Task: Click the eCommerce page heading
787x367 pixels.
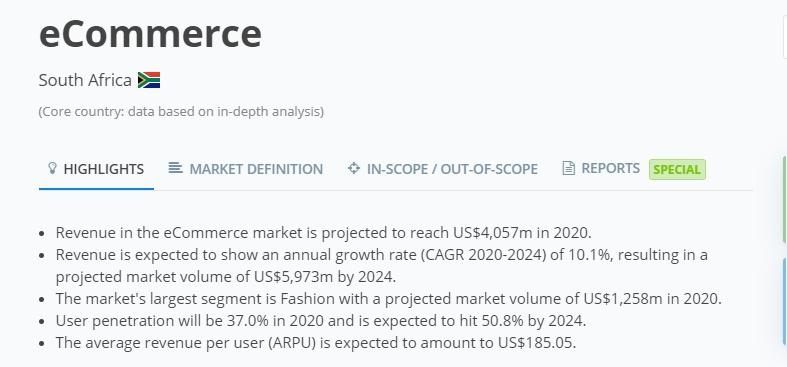Action: (150, 33)
